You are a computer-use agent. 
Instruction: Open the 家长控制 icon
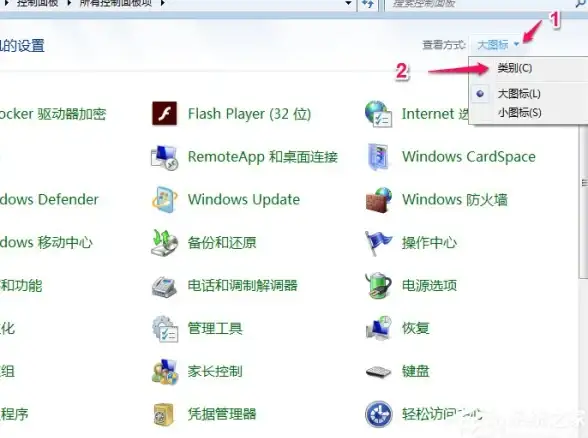[x=165, y=372]
